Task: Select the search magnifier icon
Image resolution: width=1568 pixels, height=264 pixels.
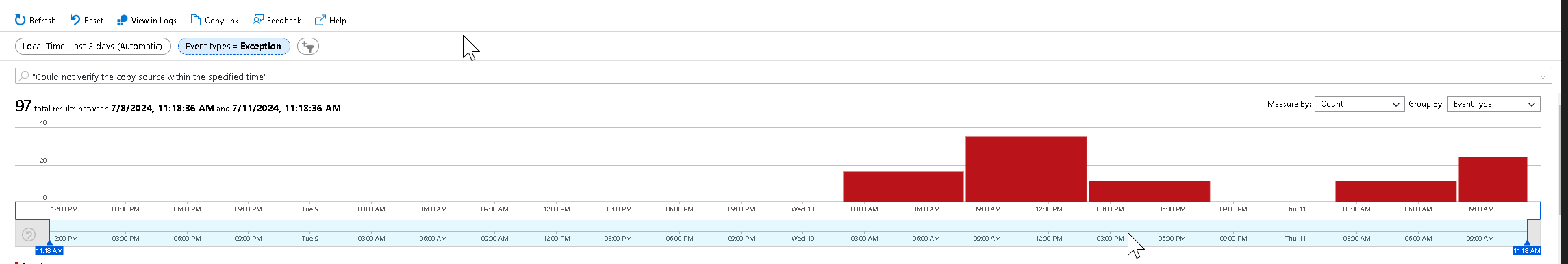Action: pyautogui.click(x=24, y=77)
